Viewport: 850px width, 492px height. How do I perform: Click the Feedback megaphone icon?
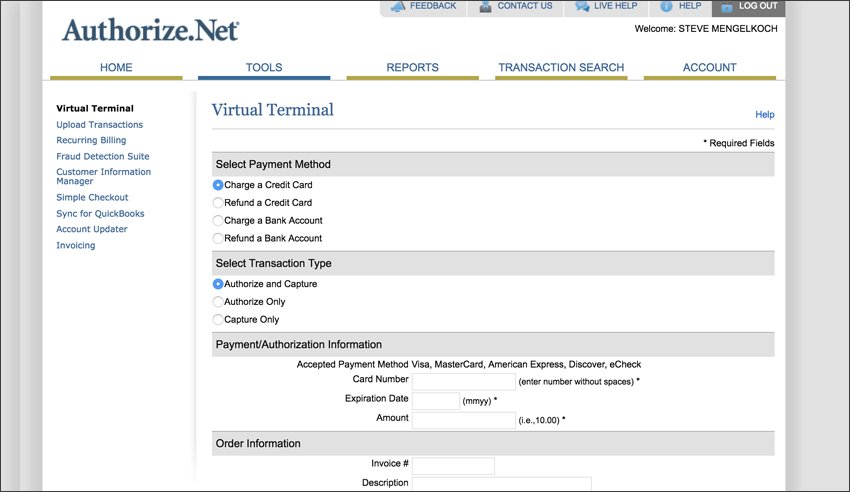[398, 7]
